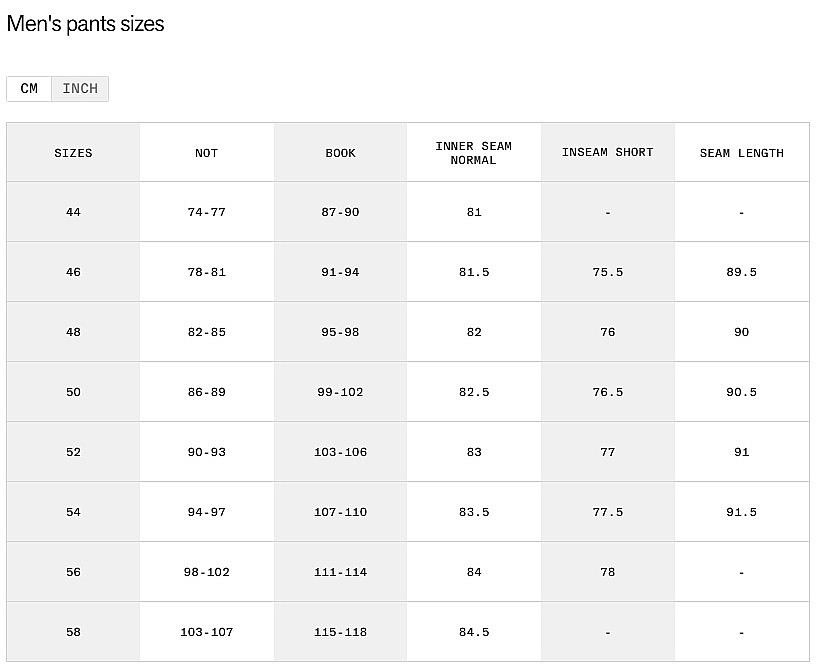Screen dimensions: 818x666
Task: Select the size 46 row label
Action: tap(73, 272)
